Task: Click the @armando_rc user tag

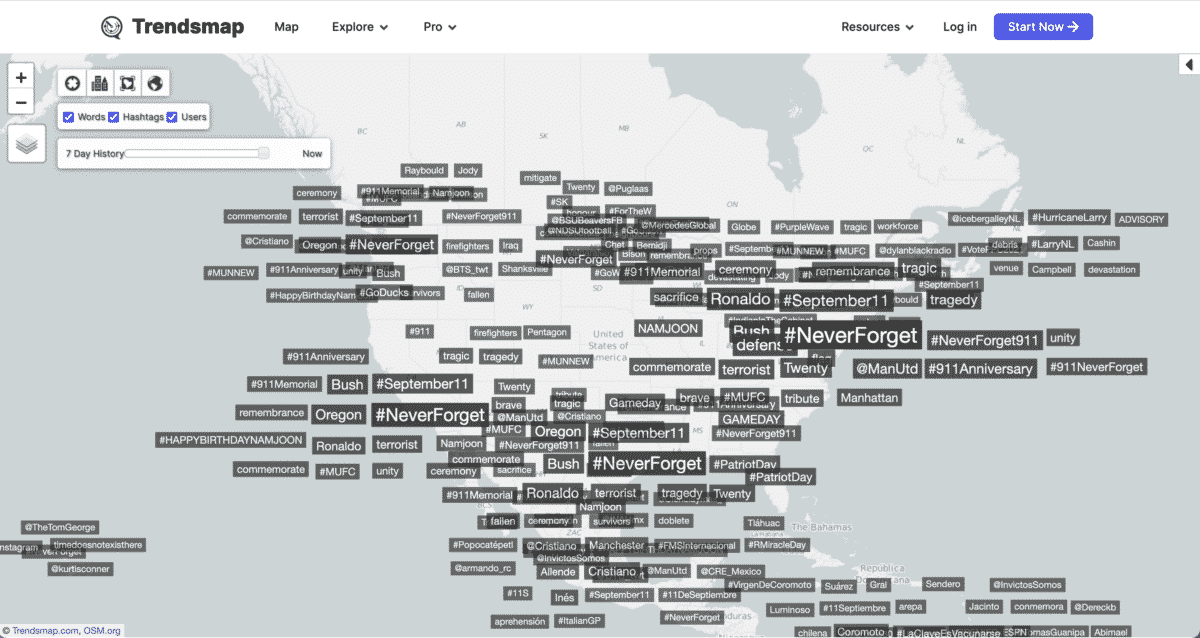Action: (484, 568)
